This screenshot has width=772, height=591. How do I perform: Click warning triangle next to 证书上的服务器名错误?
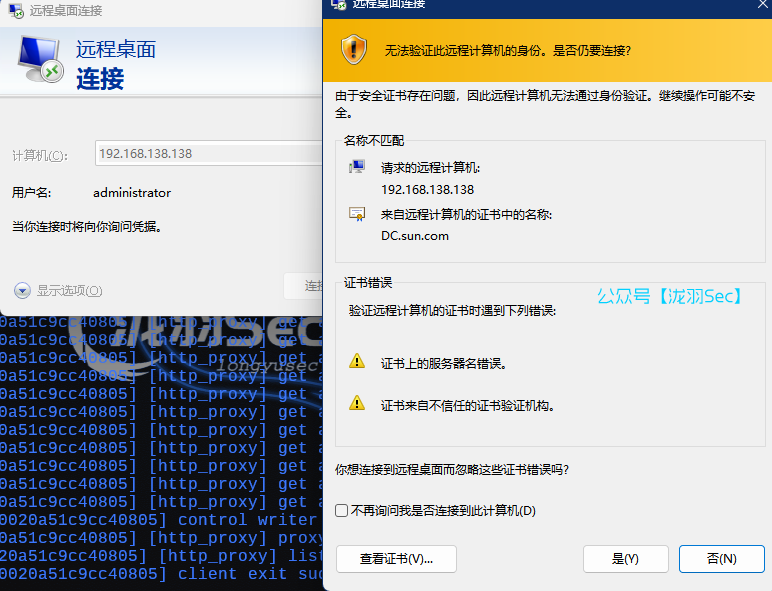coord(357,363)
